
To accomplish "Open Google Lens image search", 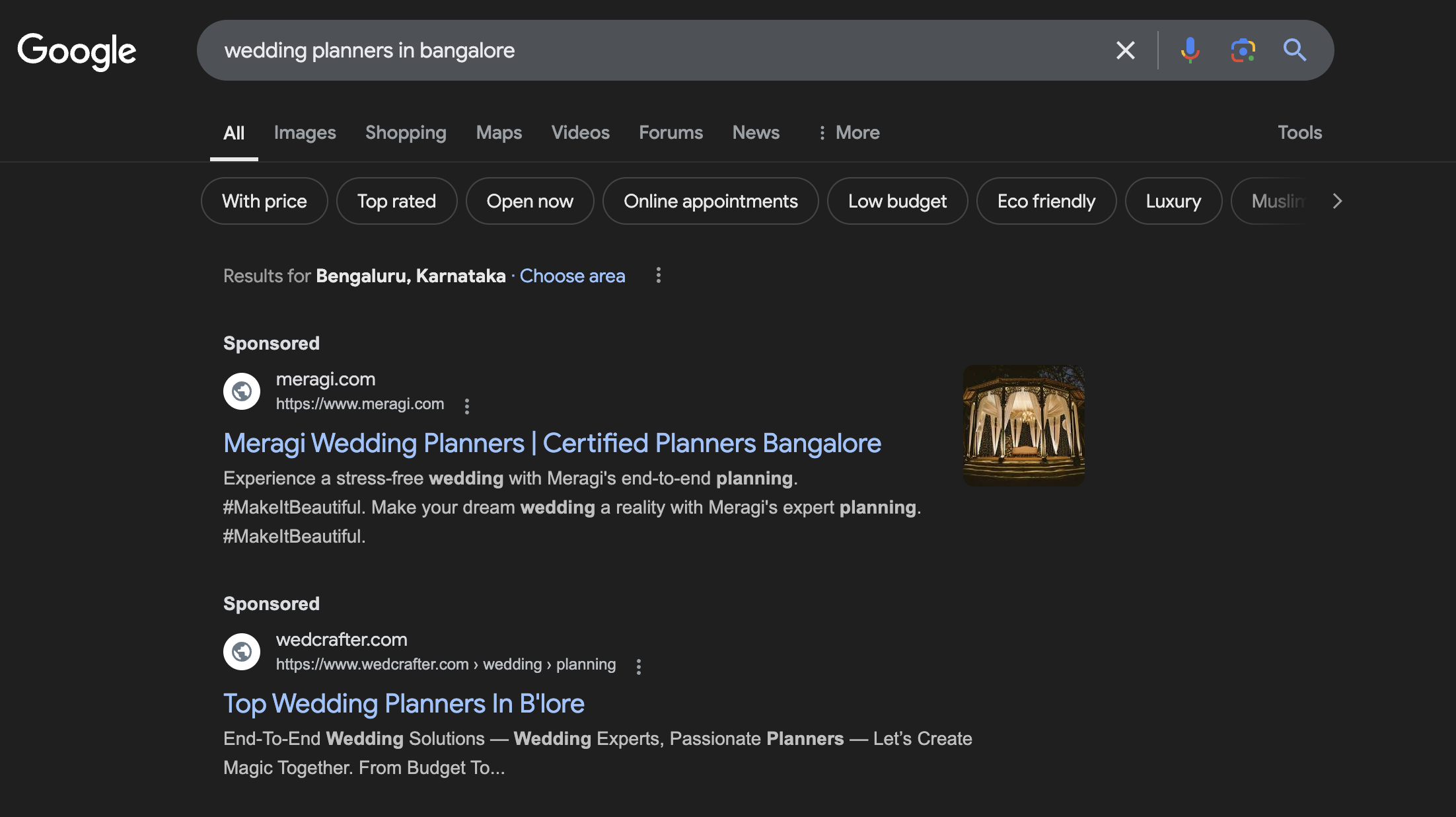I will coord(1243,50).
